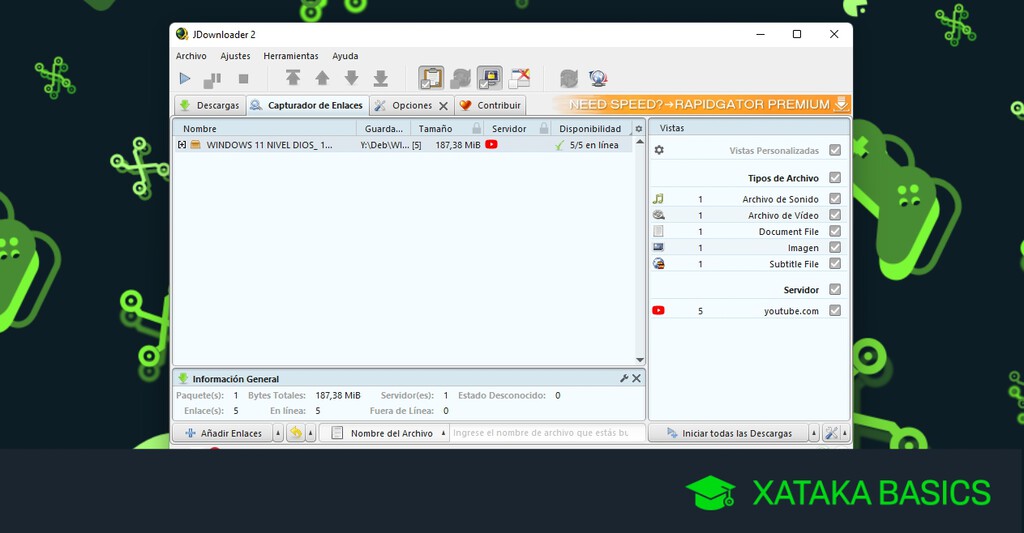Click the YouTube server icon in package row
Screen dimensions: 1024x533
click(491, 144)
